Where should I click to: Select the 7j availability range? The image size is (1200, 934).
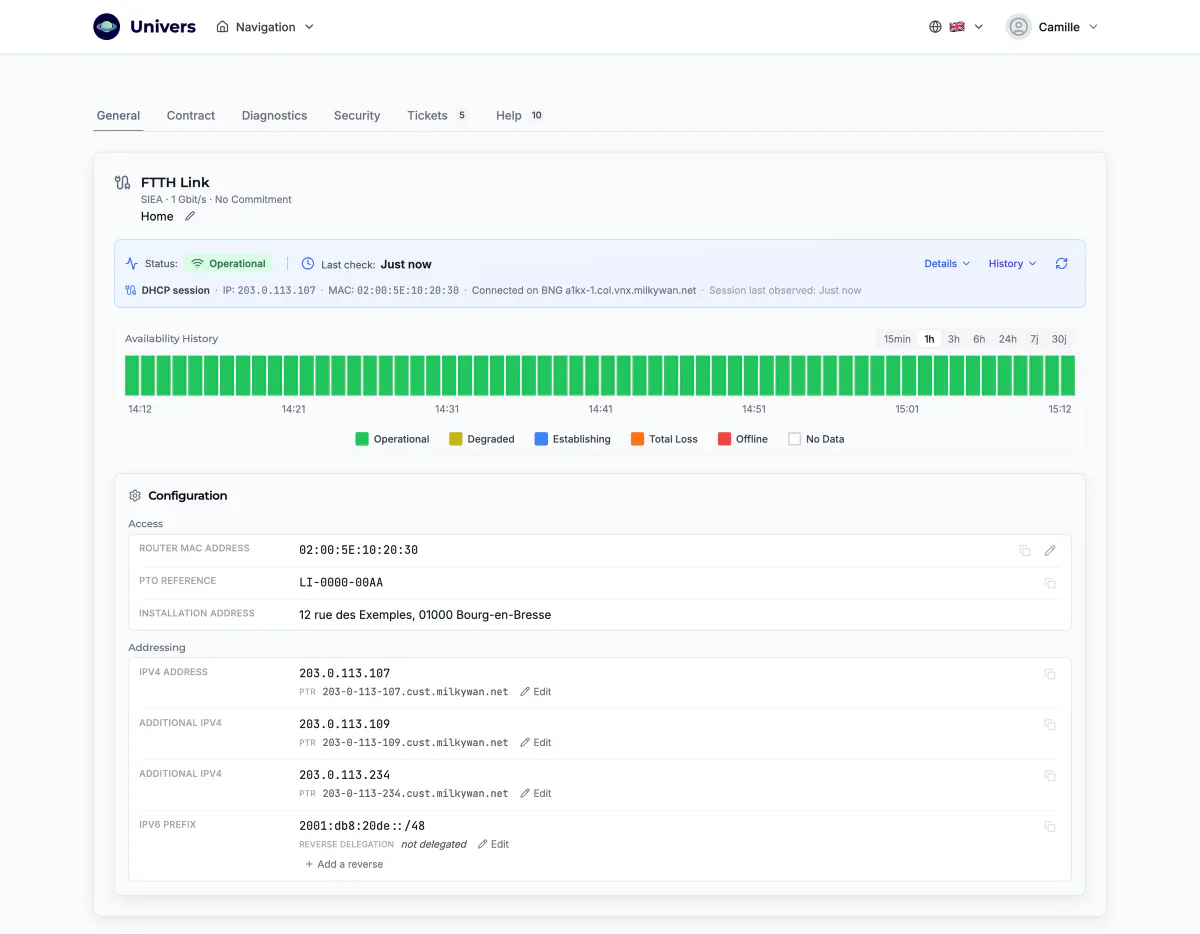(1034, 339)
